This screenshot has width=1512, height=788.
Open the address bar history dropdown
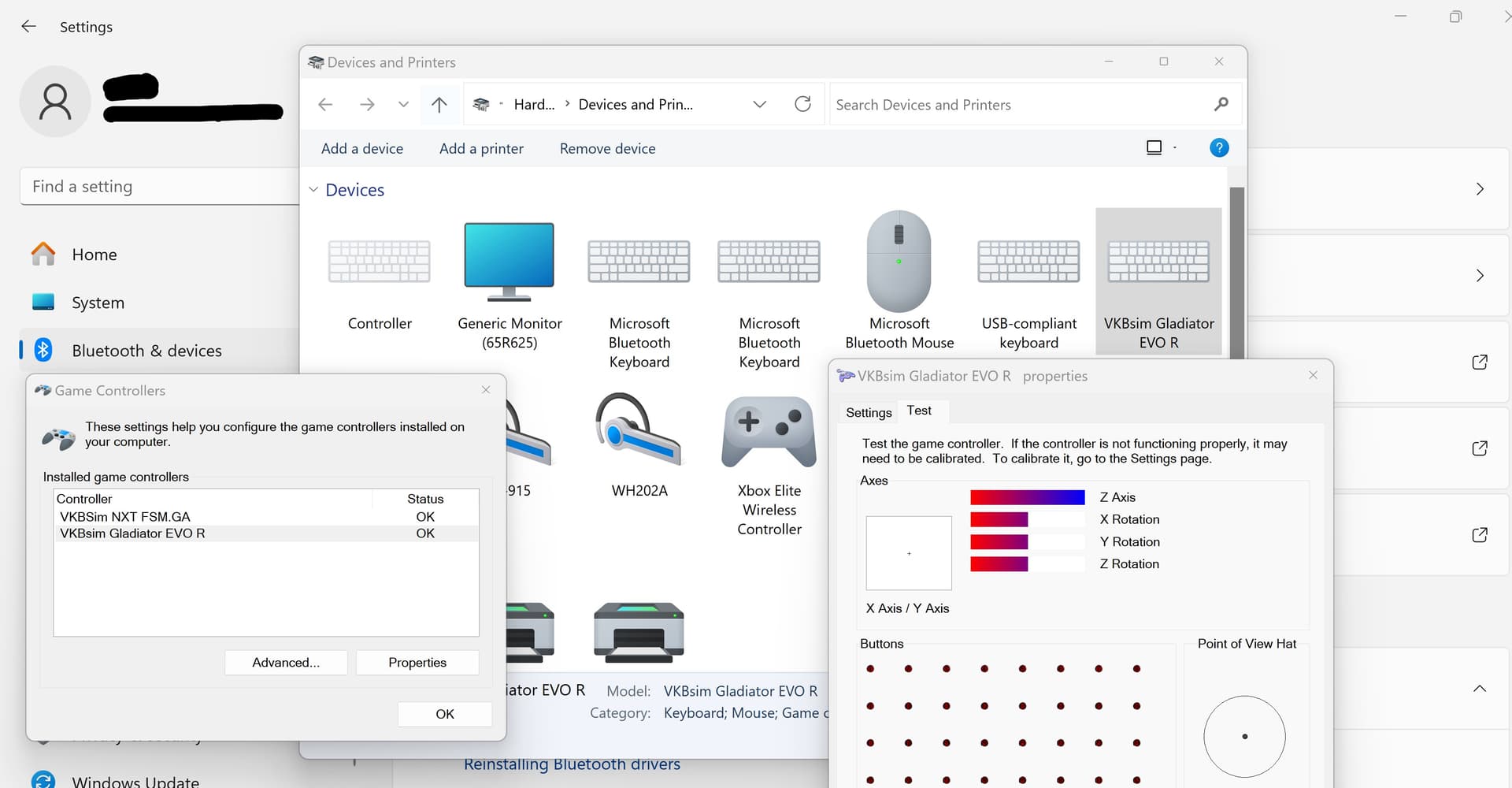click(x=759, y=104)
